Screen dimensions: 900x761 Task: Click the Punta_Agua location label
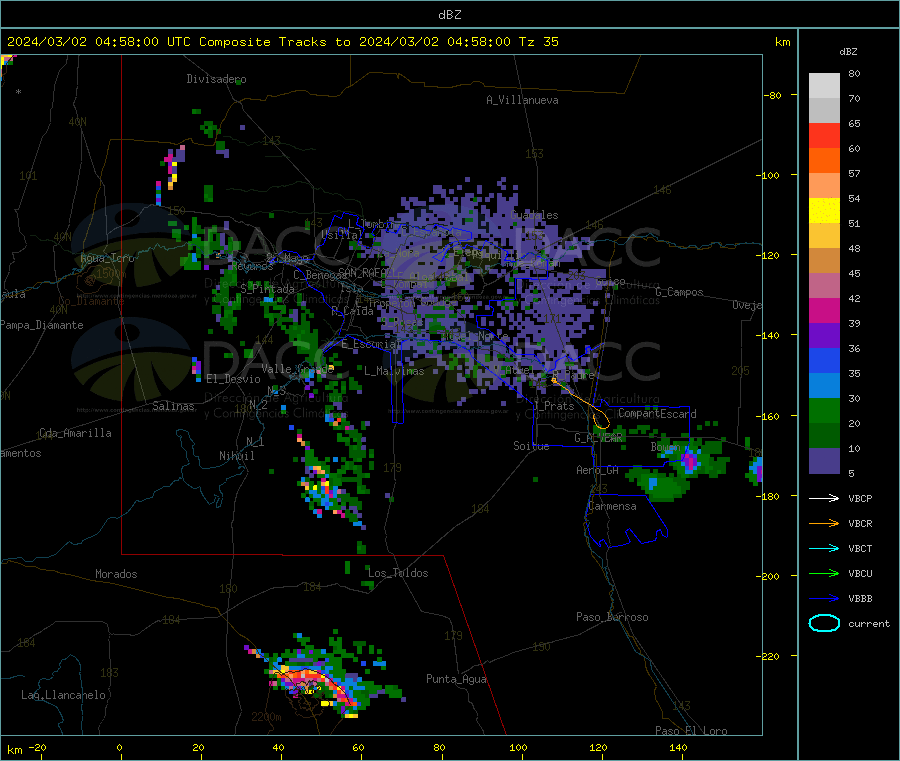[456, 679]
